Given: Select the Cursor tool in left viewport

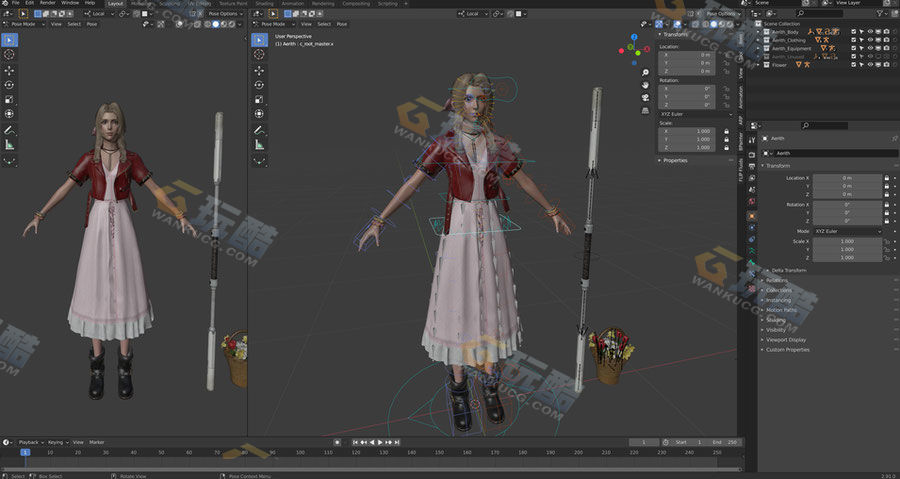Looking at the screenshot, I should 10,54.
